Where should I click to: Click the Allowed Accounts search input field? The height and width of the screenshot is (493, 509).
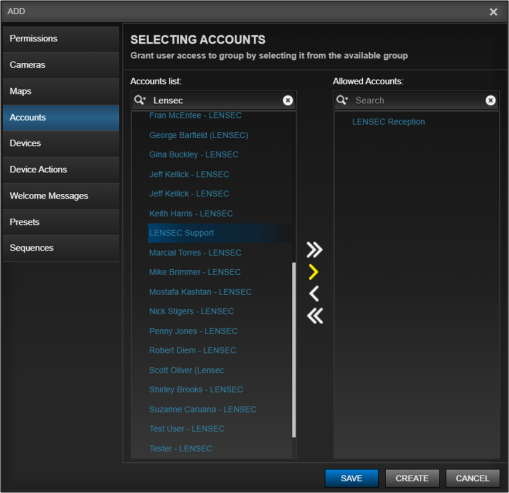[417, 100]
